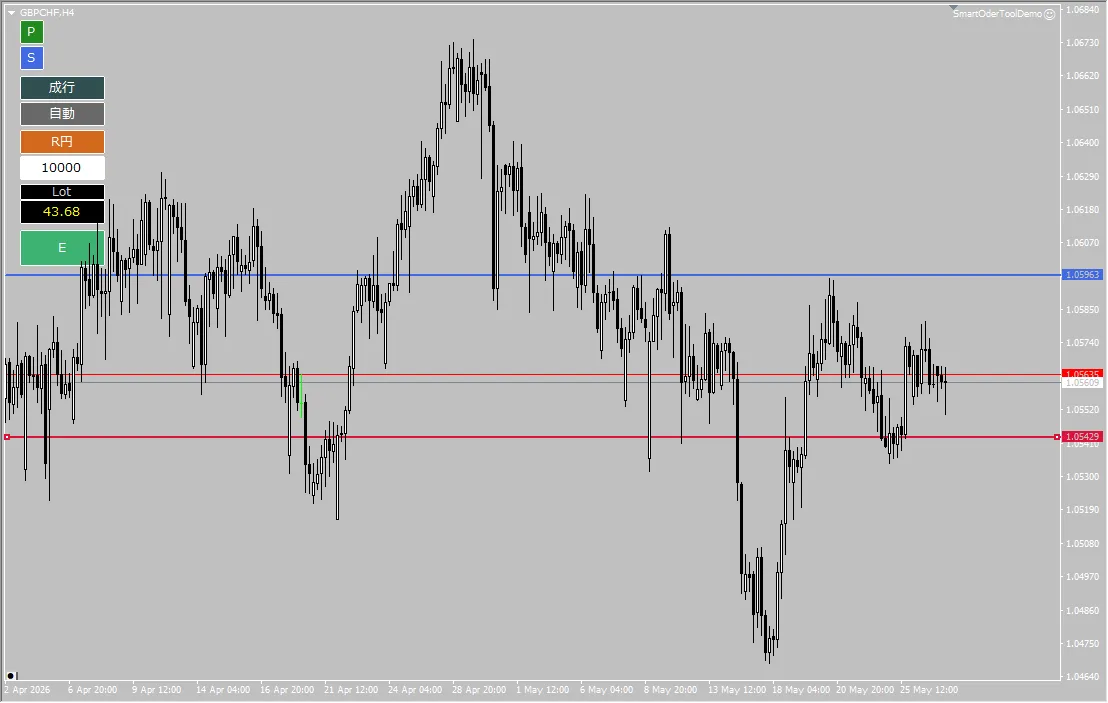
Task: Open the GBPCHF,H4 chart dropdown triangle
Action: point(11,13)
